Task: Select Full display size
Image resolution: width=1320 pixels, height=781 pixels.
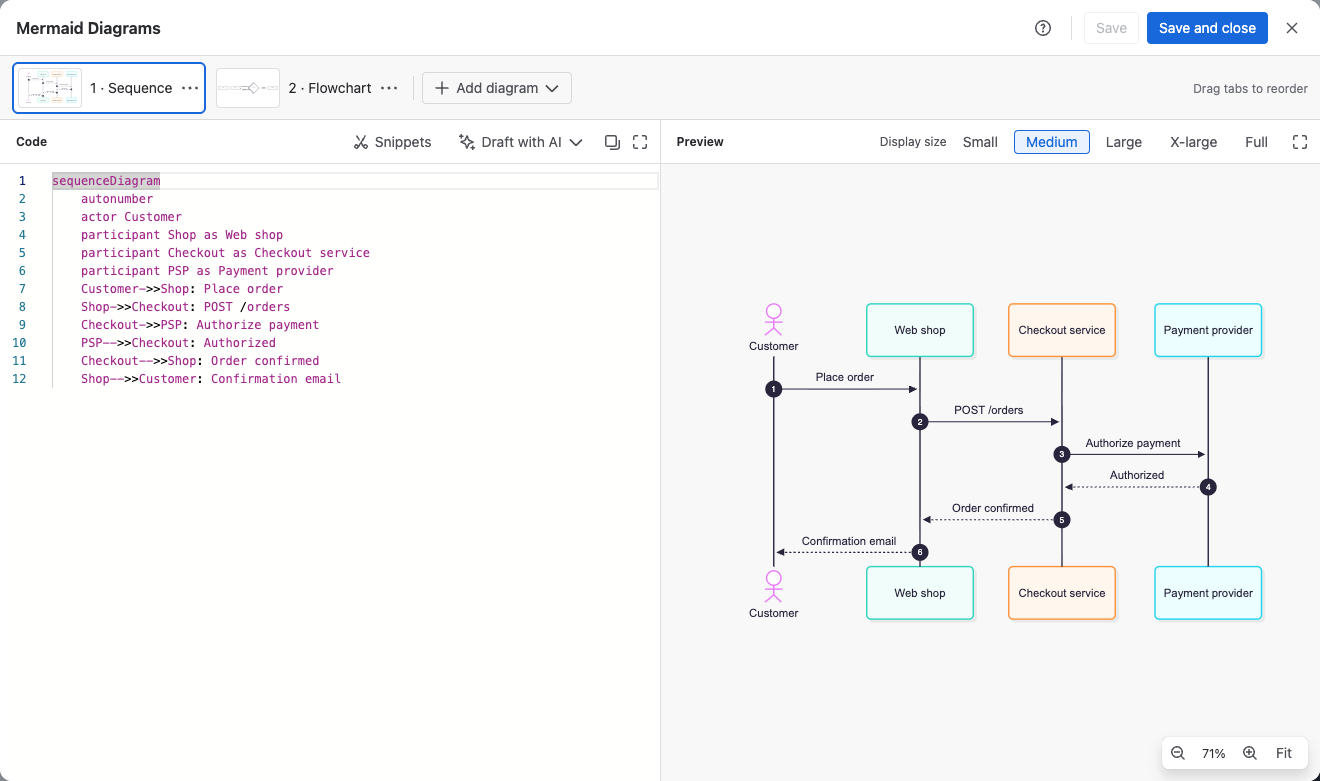Action: (x=1257, y=142)
